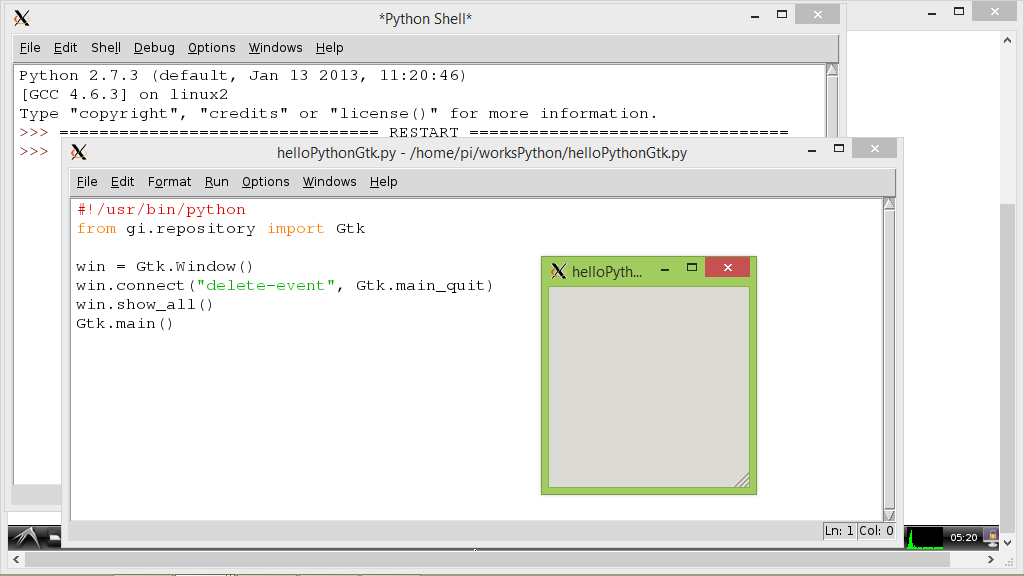This screenshot has height=576, width=1024.
Task: Click the X logo icon on the Python Shell titlebar
Action: 23,17
